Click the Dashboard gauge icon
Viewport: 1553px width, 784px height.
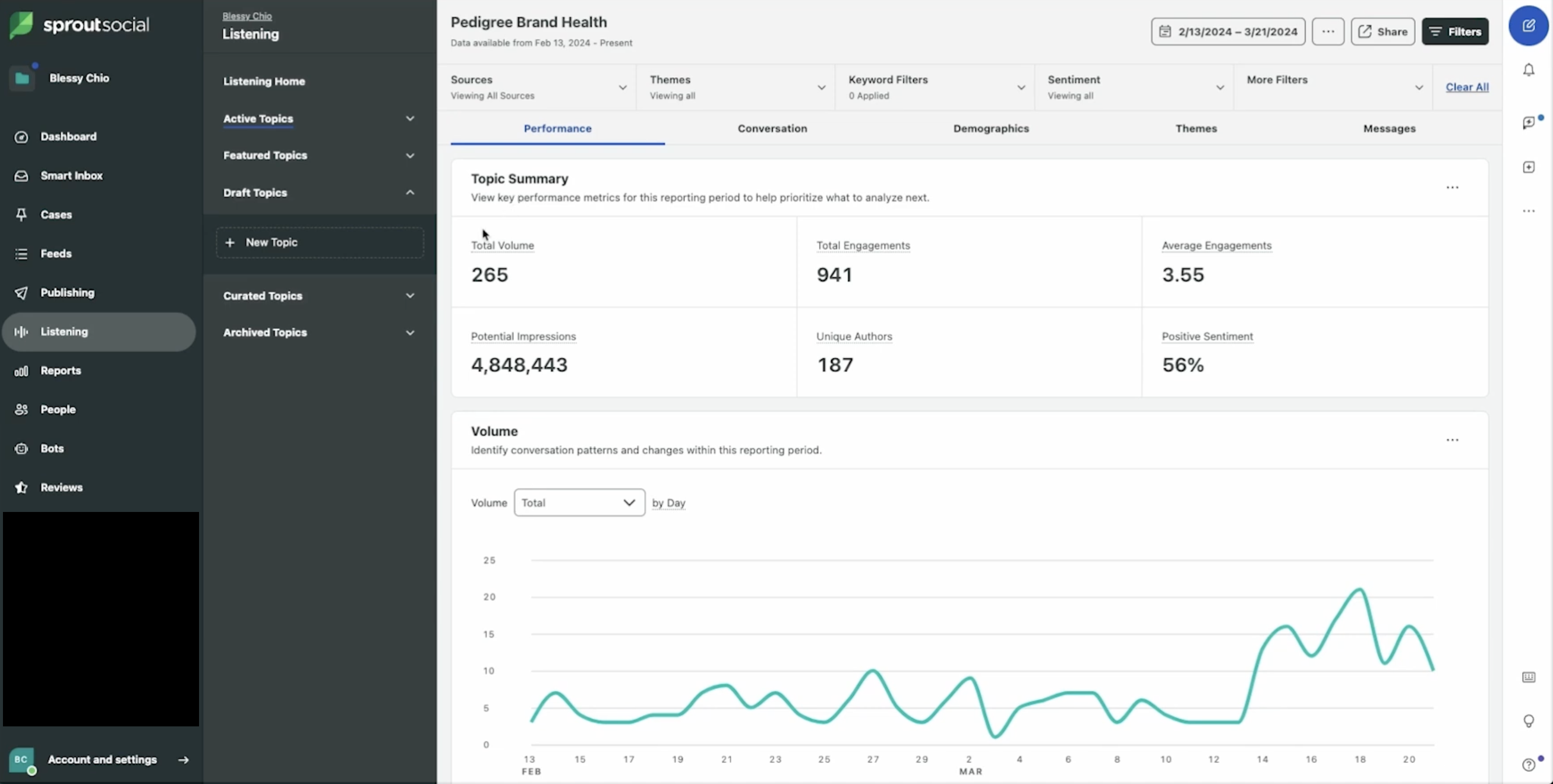(21, 137)
